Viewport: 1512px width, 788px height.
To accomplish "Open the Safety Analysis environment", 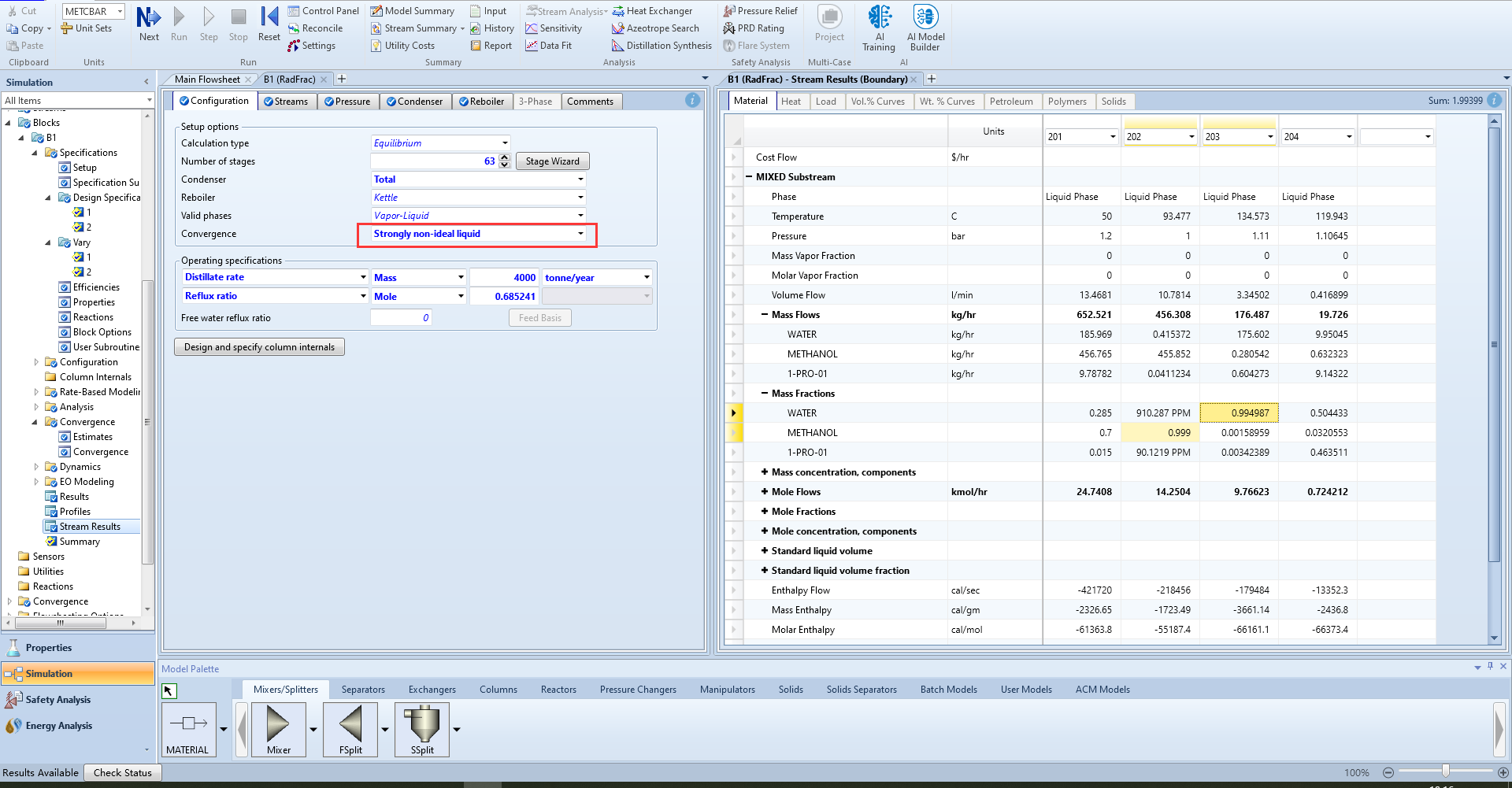I will pos(78,700).
